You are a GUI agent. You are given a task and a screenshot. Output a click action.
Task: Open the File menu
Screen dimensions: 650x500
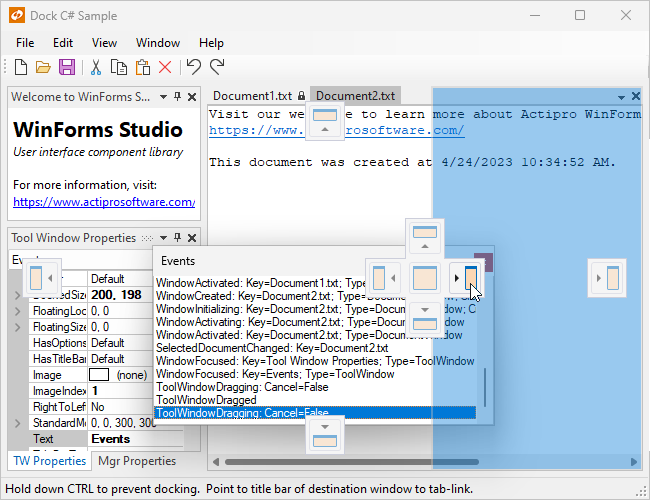pos(25,43)
